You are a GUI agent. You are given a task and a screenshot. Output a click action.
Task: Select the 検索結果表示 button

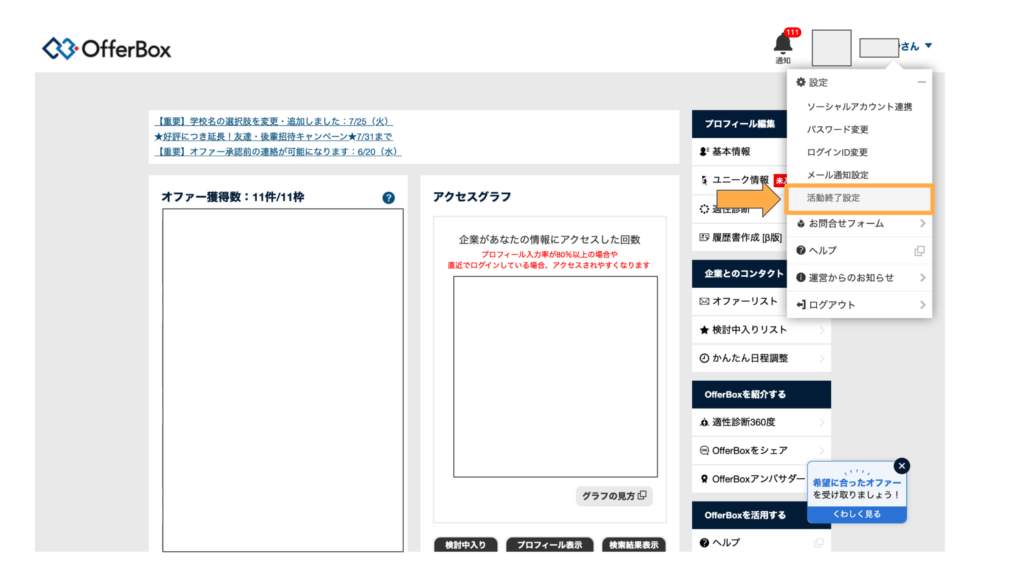(633, 545)
